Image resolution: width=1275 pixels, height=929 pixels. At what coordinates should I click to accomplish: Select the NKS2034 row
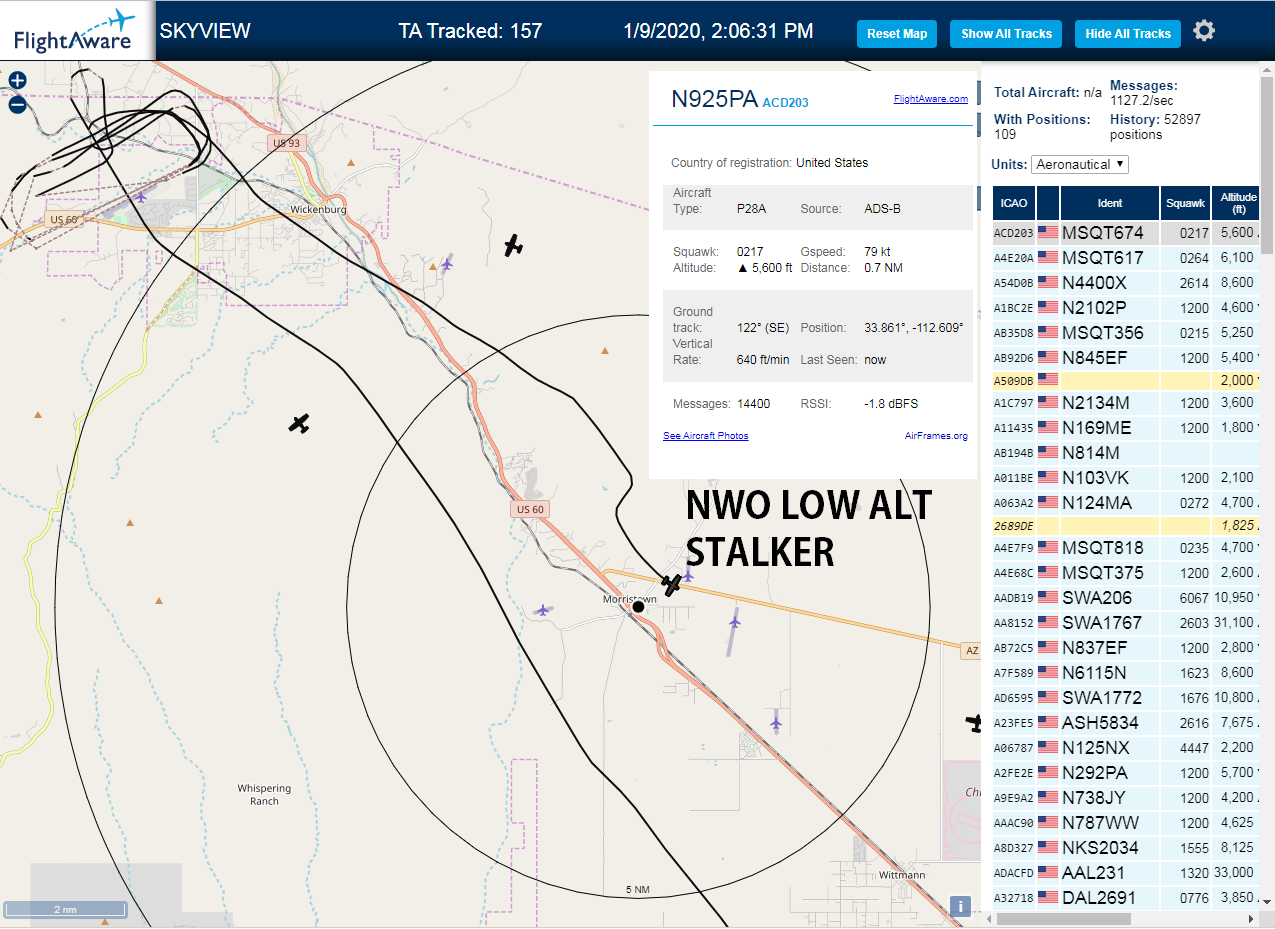(x=1127, y=848)
